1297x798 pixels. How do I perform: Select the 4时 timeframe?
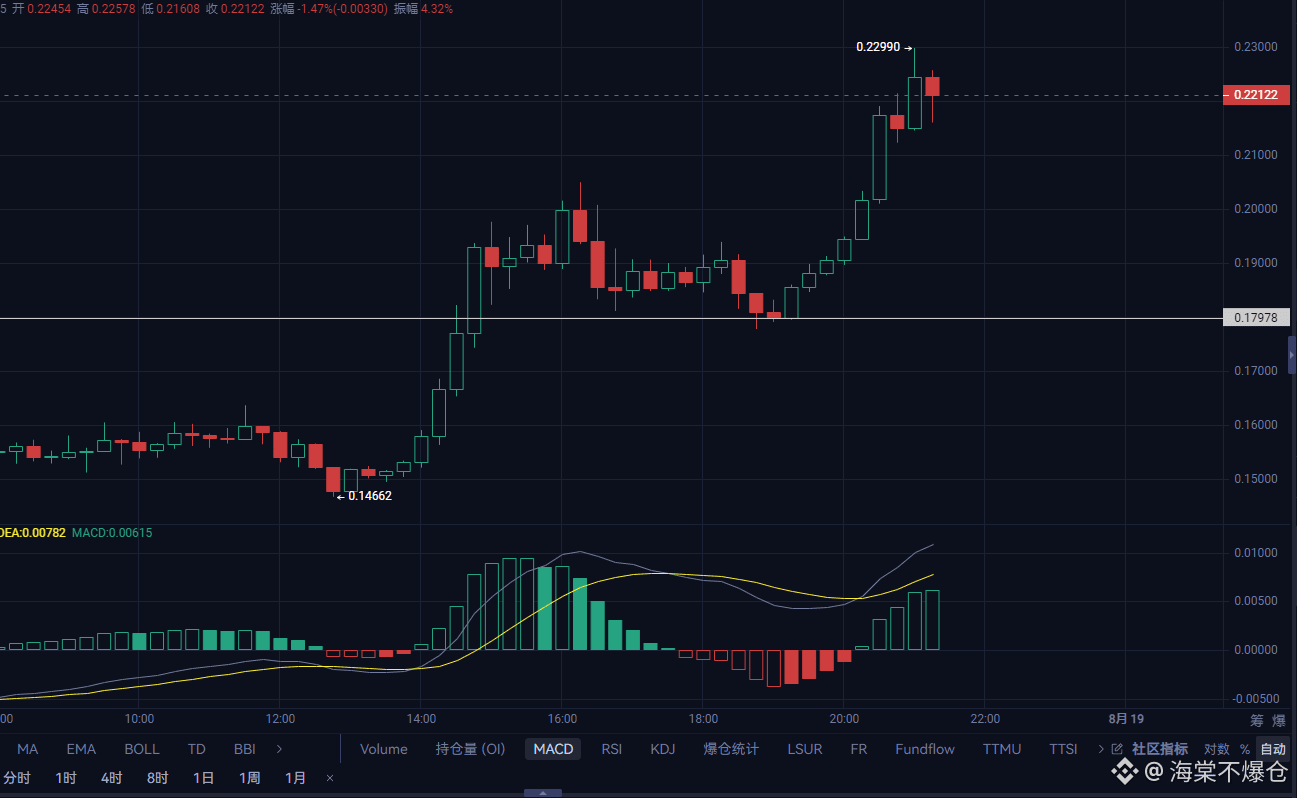click(111, 778)
